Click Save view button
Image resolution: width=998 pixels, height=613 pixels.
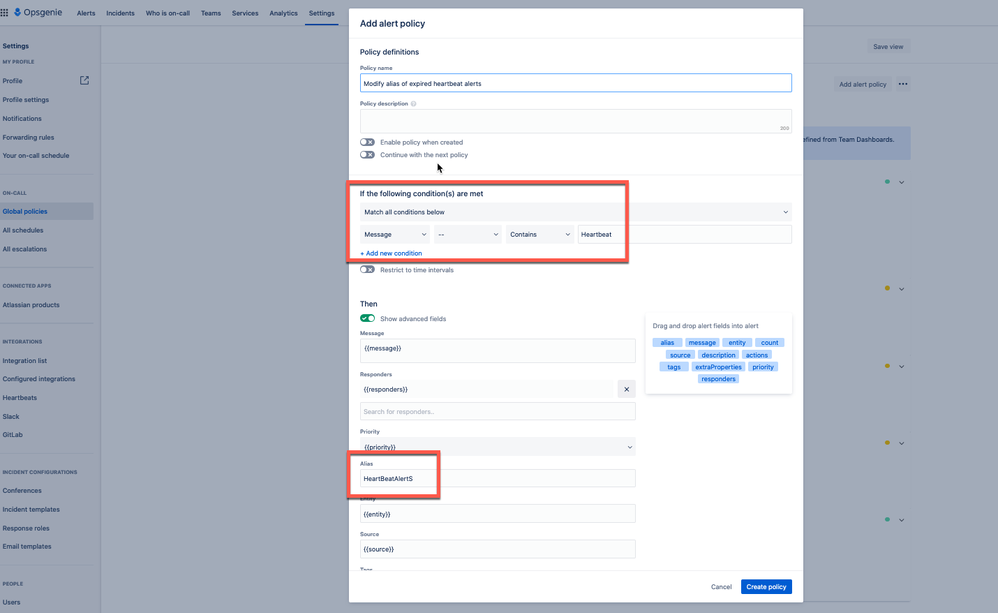(x=888, y=46)
